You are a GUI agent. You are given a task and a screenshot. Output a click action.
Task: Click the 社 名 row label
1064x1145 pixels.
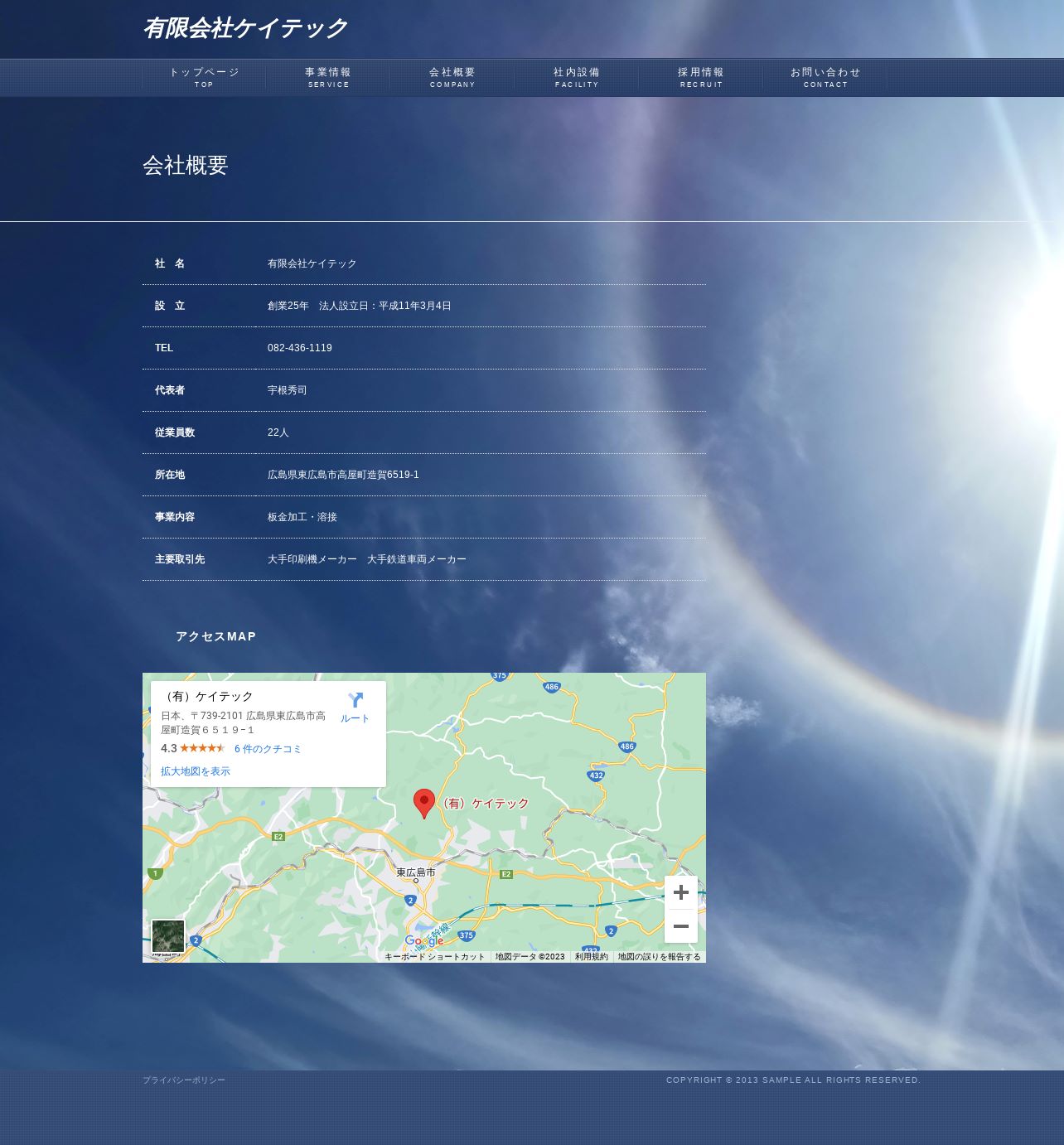pyautogui.click(x=170, y=263)
